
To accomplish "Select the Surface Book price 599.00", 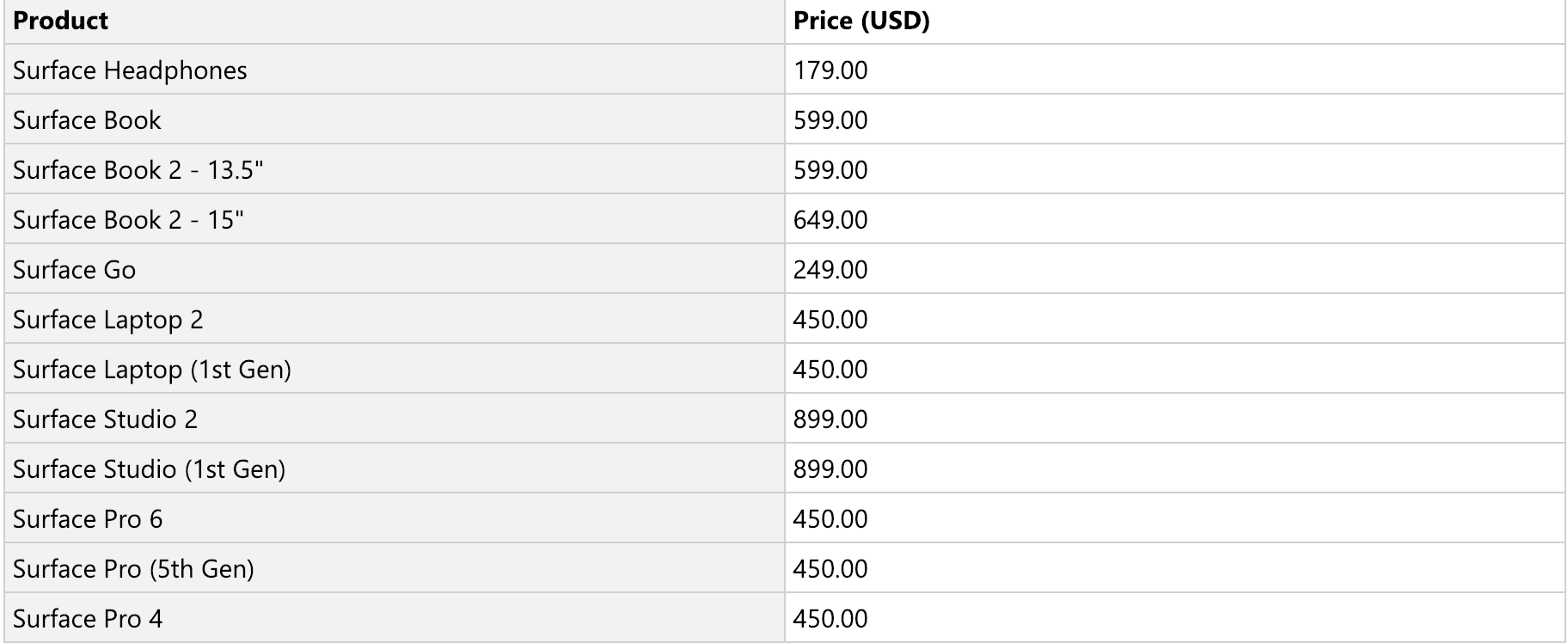I will [x=1175, y=119].
